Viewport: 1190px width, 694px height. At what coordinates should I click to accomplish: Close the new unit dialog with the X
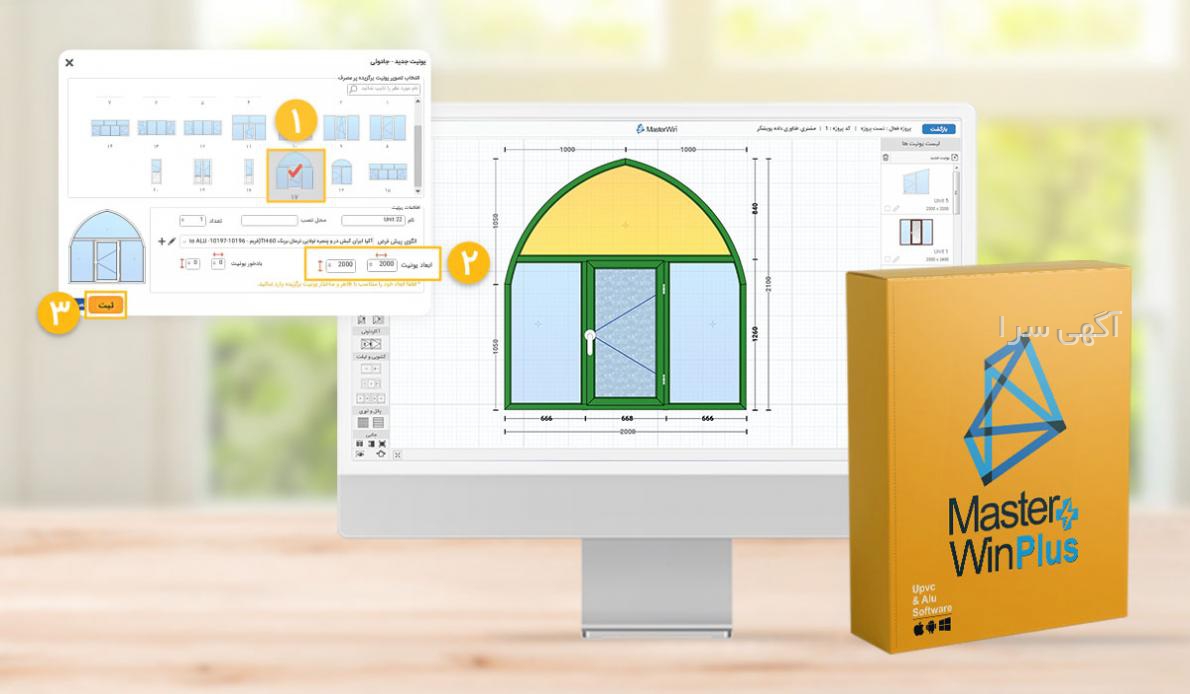pos(69,62)
